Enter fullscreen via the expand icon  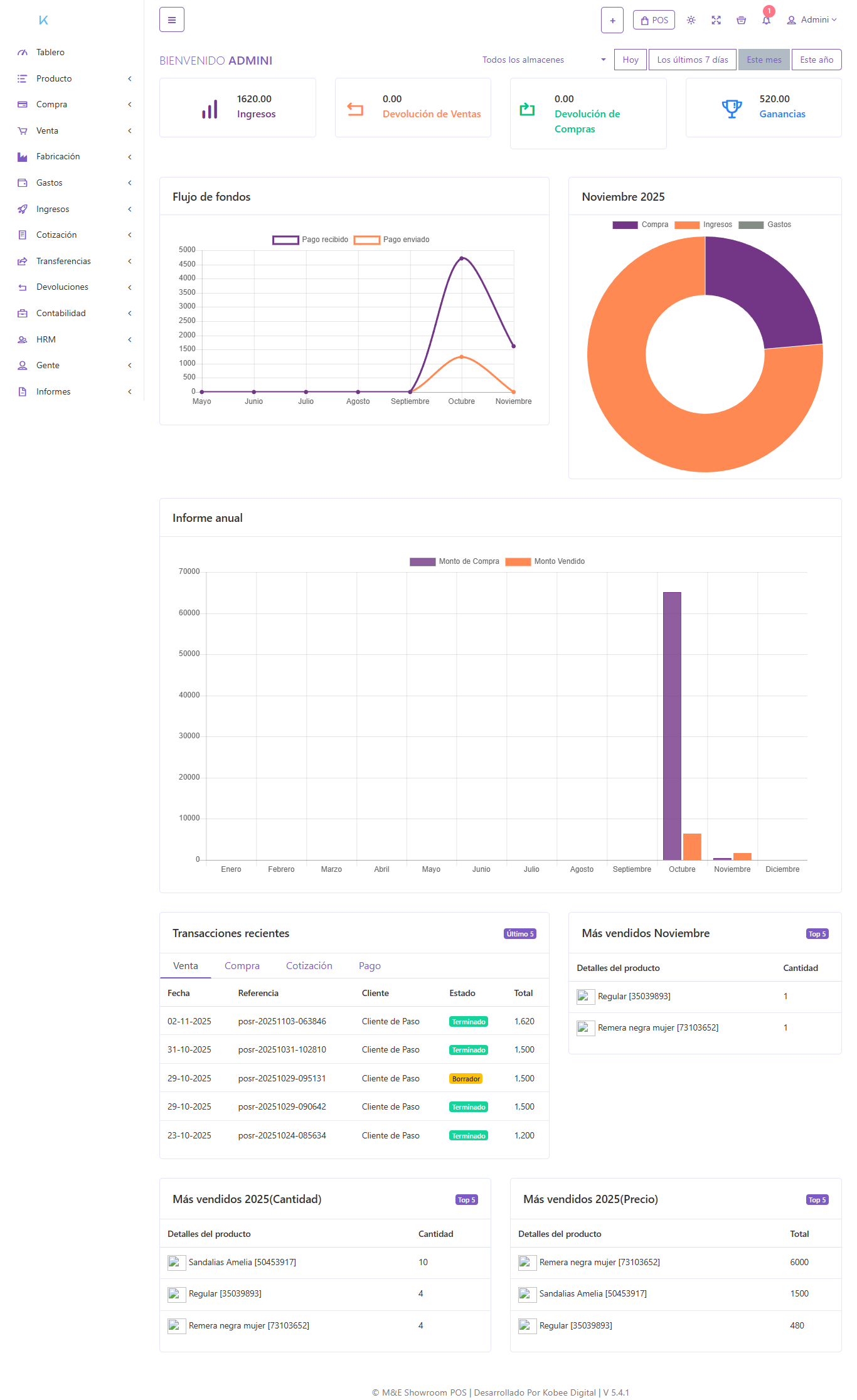click(x=716, y=20)
